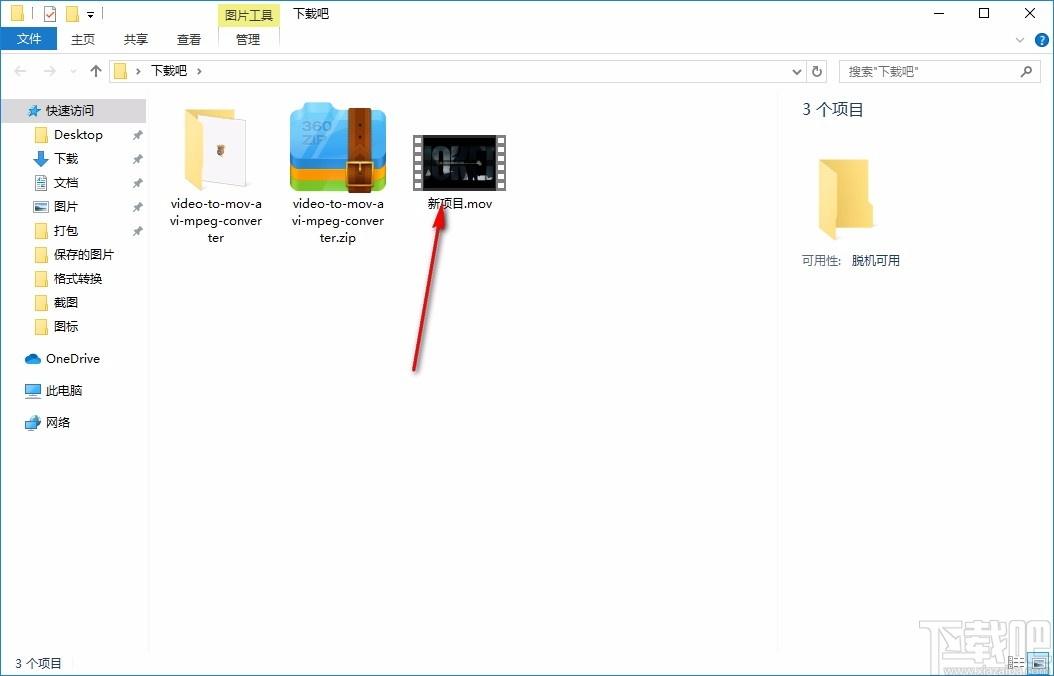Click the Forward navigation arrow
This screenshot has width=1054, height=676.
[x=49, y=71]
